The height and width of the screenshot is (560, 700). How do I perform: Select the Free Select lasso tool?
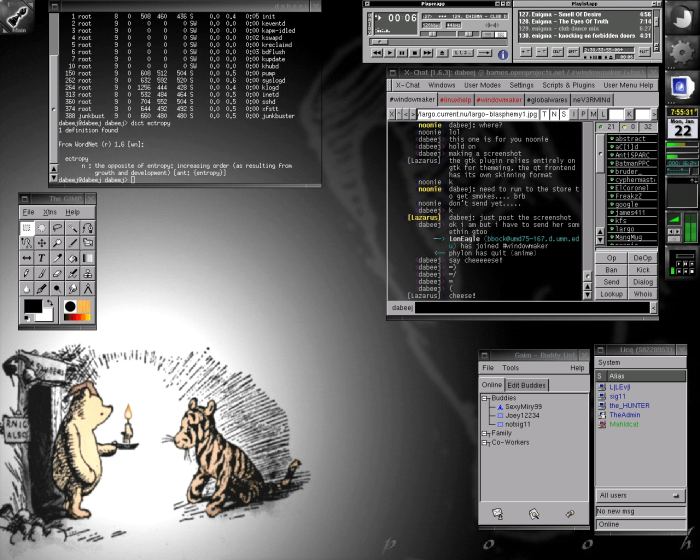57,228
